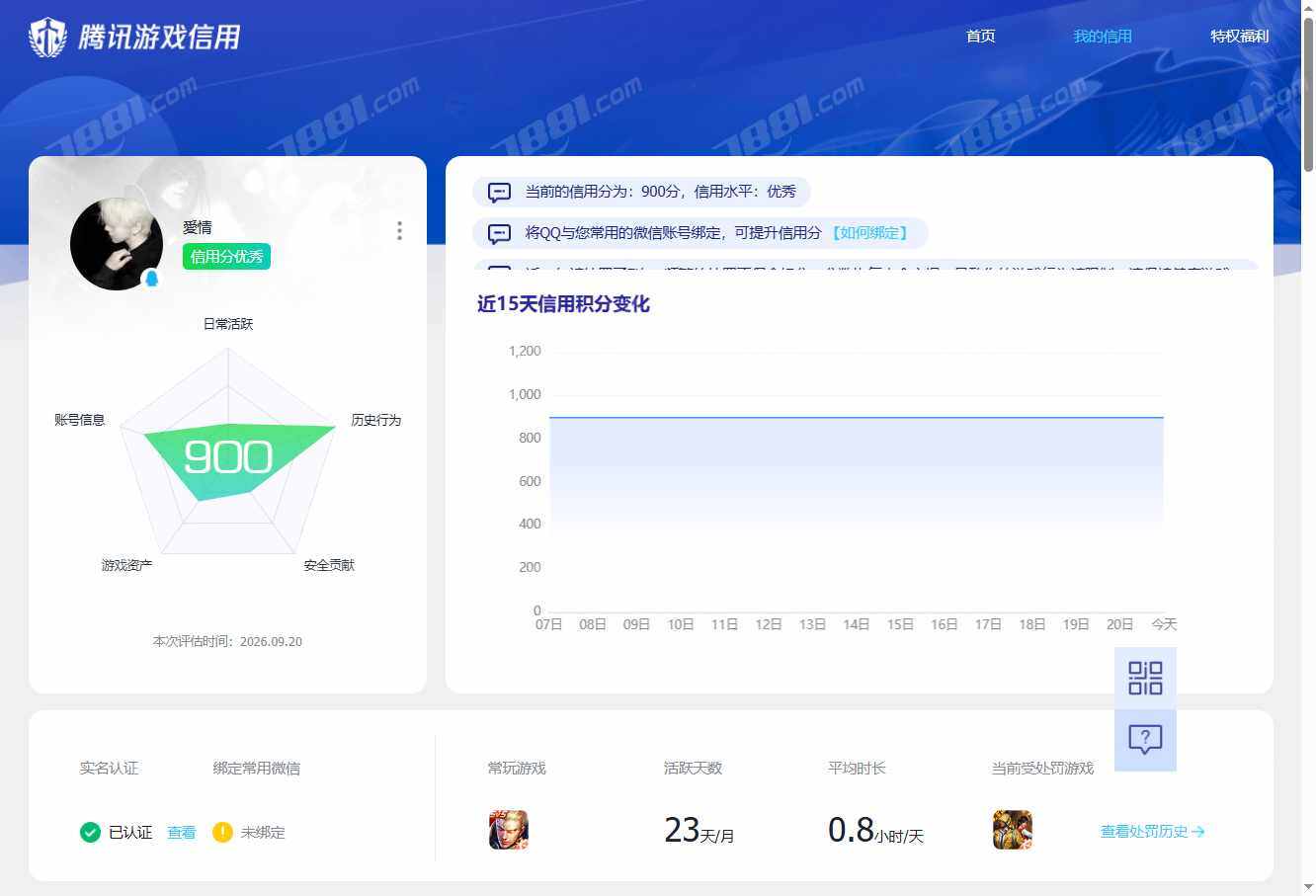Click the 23天/月 active days value
This screenshot has width=1316, height=896.
[699, 830]
